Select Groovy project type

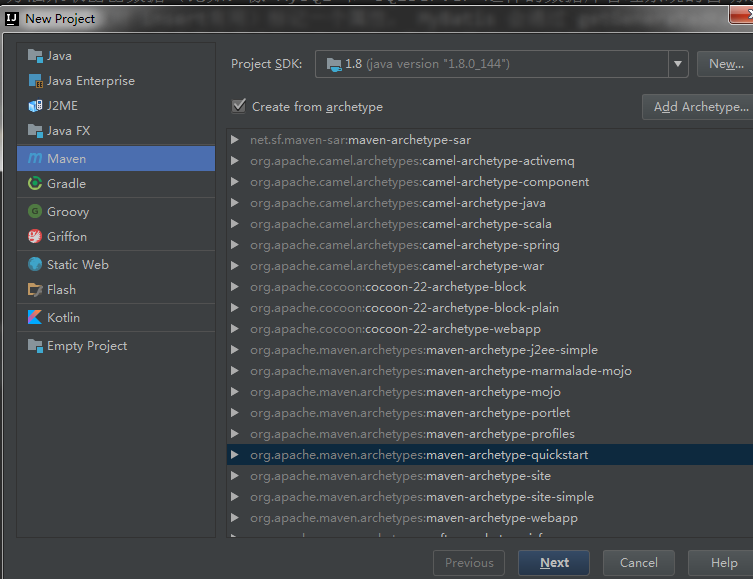click(x=116, y=211)
